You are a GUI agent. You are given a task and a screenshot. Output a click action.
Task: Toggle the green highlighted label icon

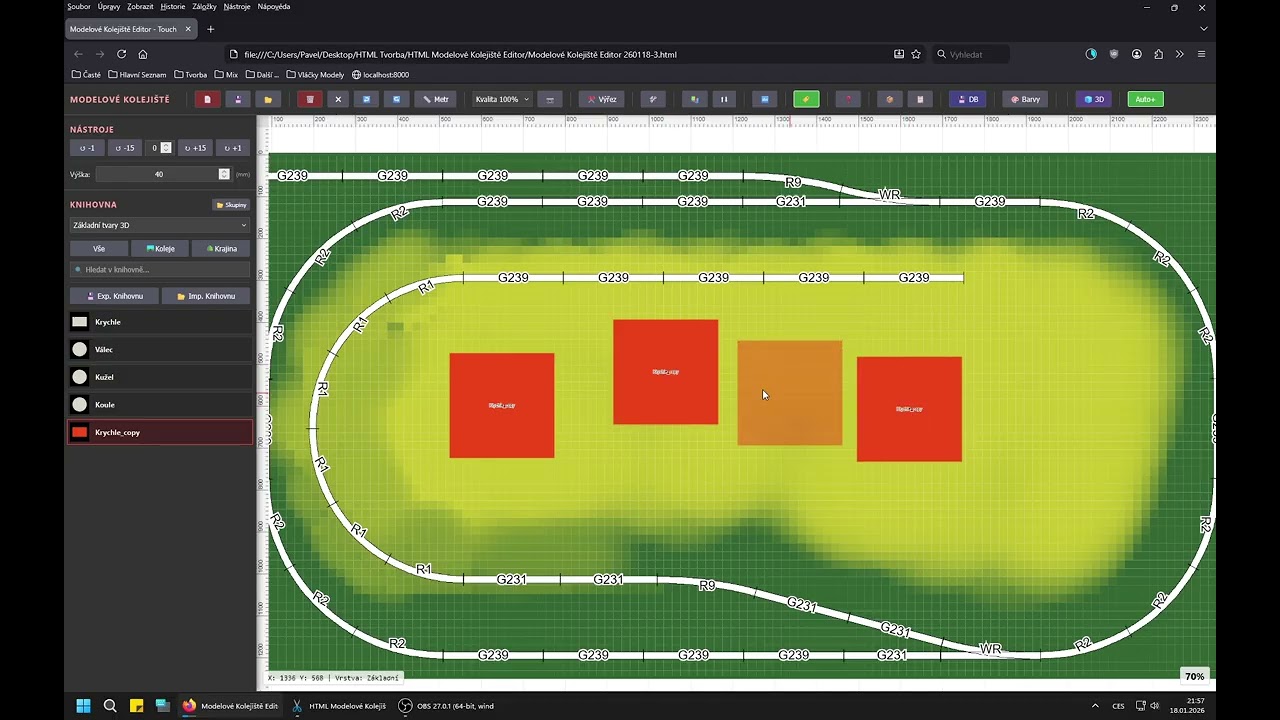pos(806,99)
